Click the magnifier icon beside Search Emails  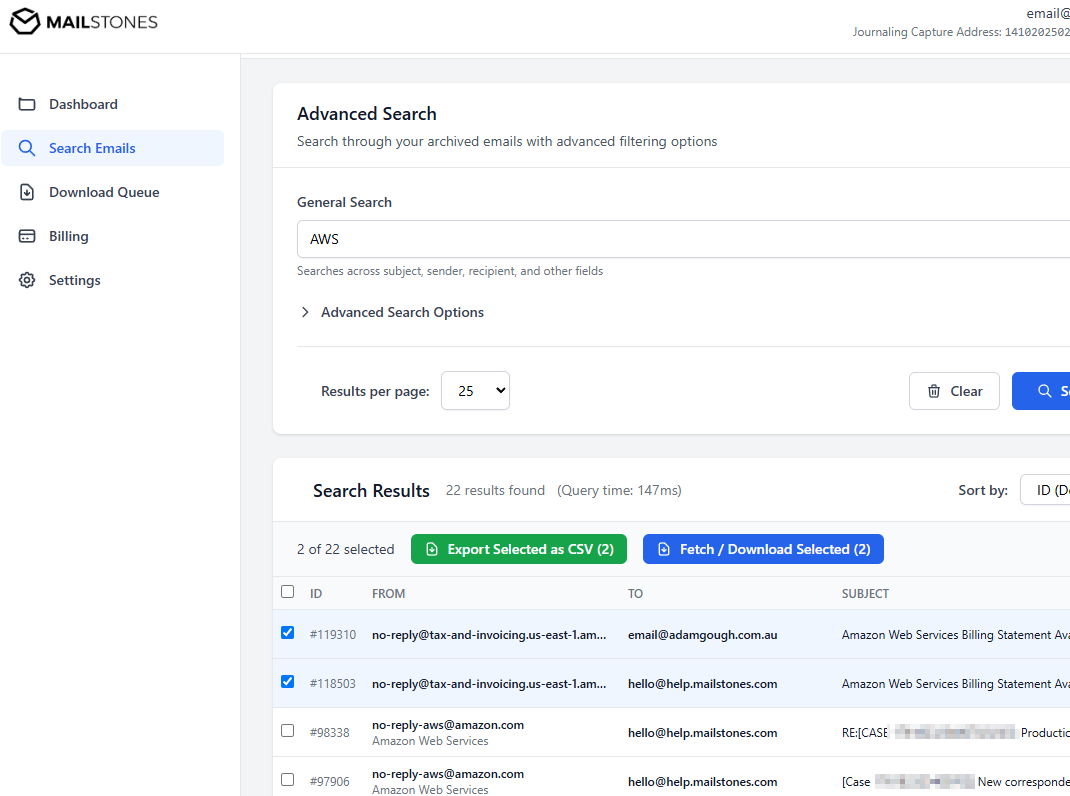point(28,148)
